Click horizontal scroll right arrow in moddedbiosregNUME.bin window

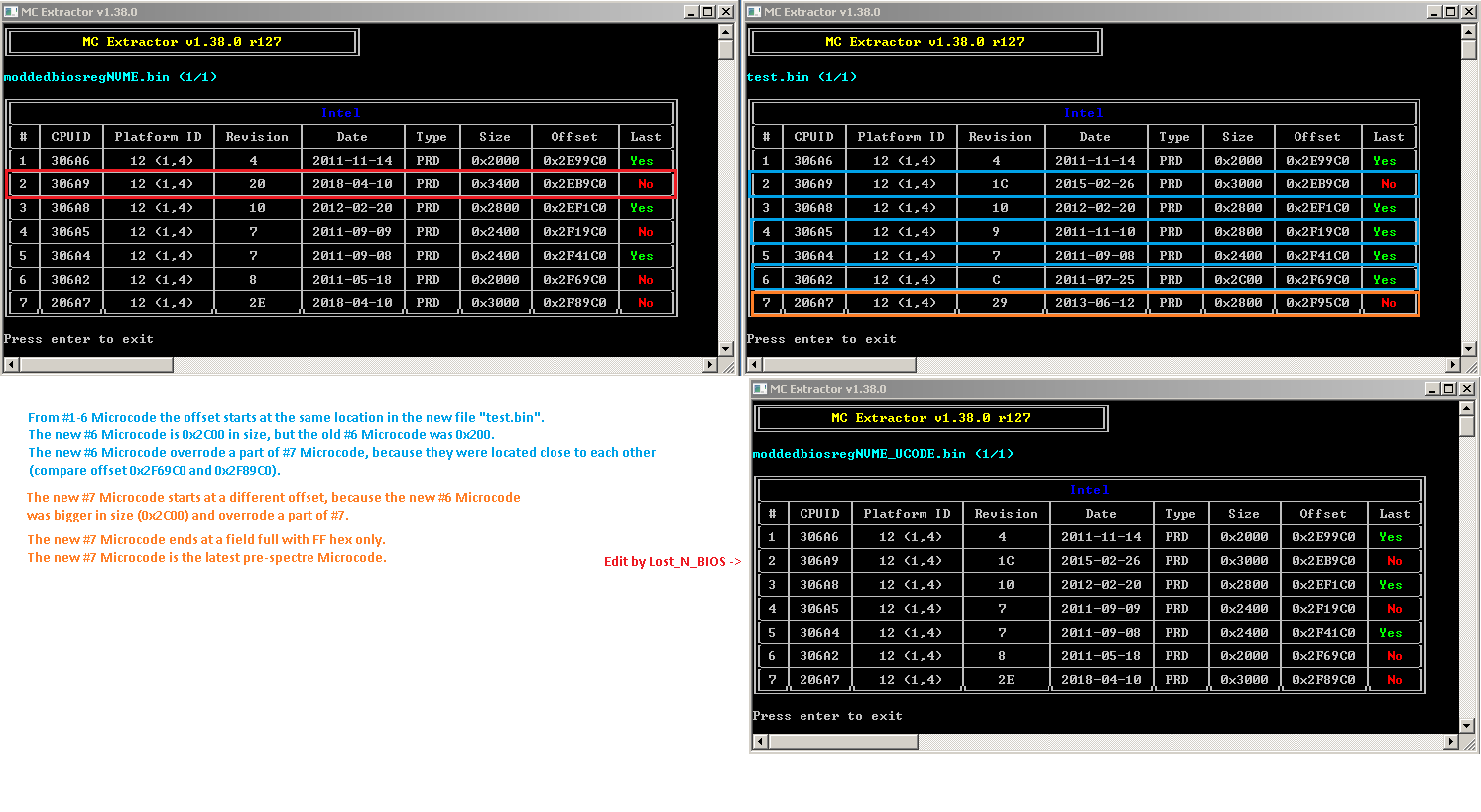tap(710, 365)
